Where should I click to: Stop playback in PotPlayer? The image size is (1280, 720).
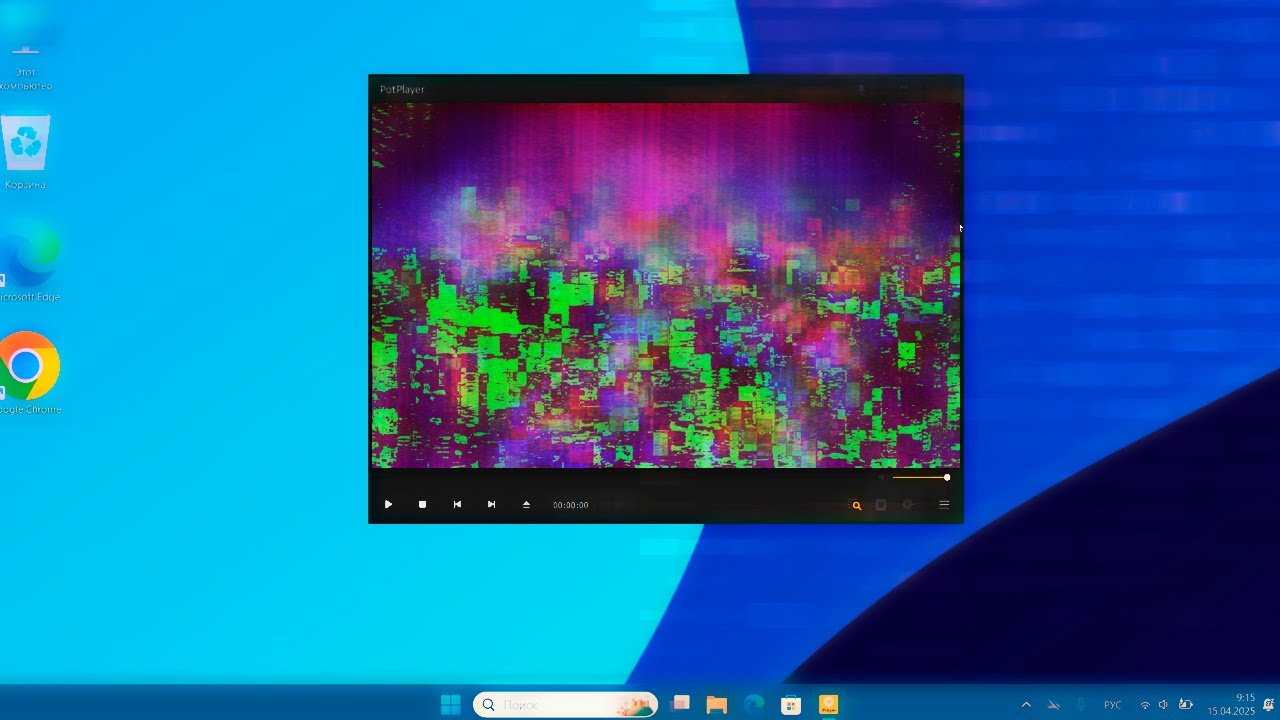pyautogui.click(x=422, y=505)
